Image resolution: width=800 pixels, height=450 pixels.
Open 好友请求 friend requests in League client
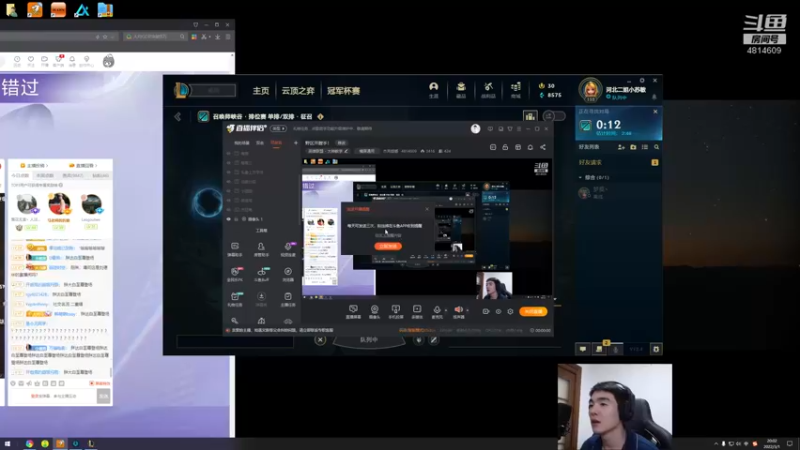(x=590, y=162)
